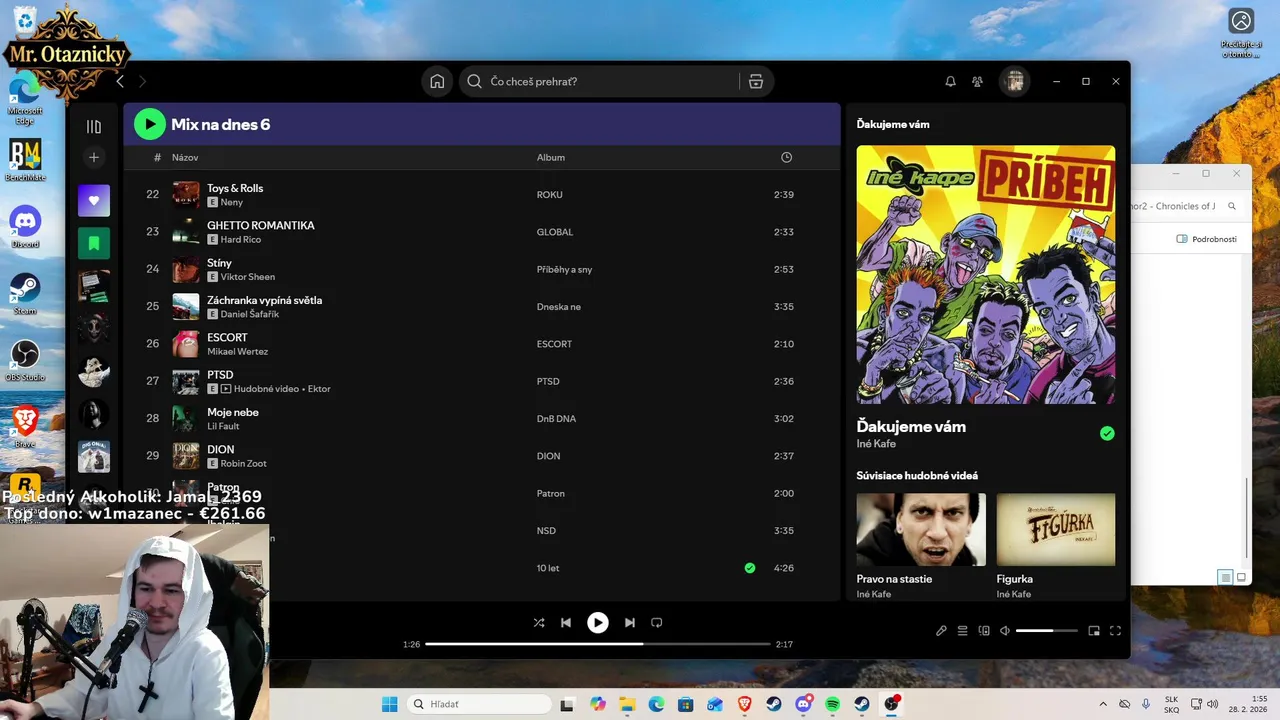The width and height of the screenshot is (1280, 720).
Task: Open the album link Příběhy a sny
Action: pos(564,269)
